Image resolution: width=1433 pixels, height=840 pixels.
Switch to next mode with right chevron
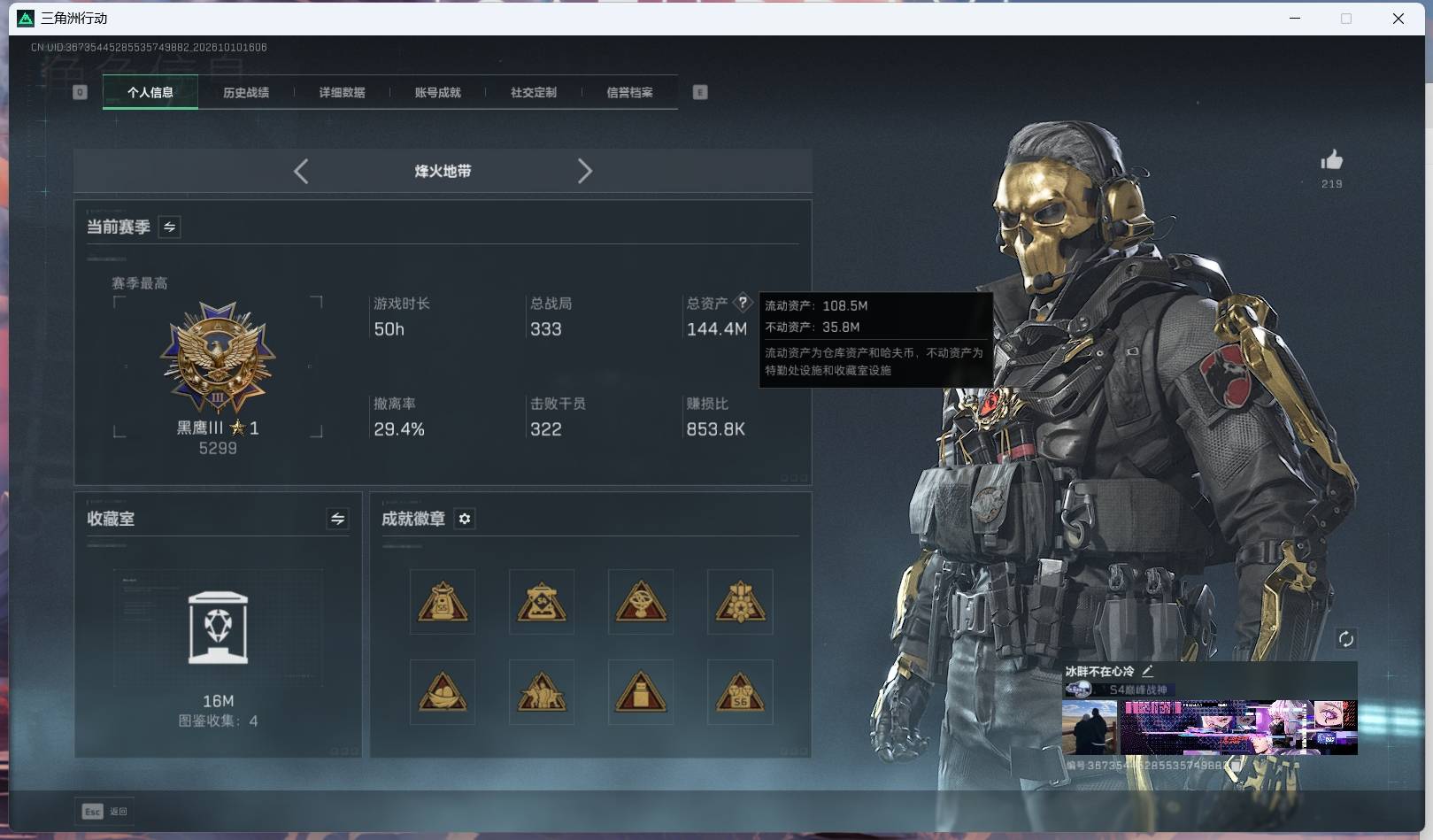click(x=584, y=171)
